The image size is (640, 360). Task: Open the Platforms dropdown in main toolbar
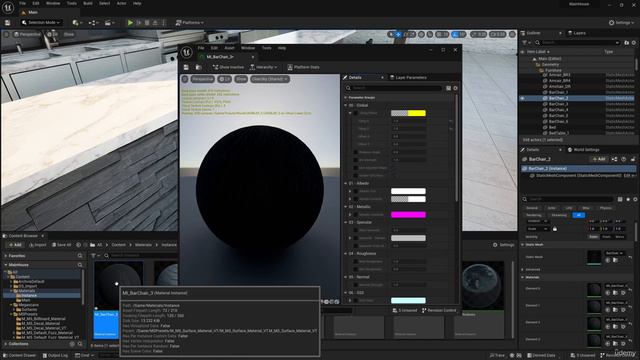pos(190,23)
